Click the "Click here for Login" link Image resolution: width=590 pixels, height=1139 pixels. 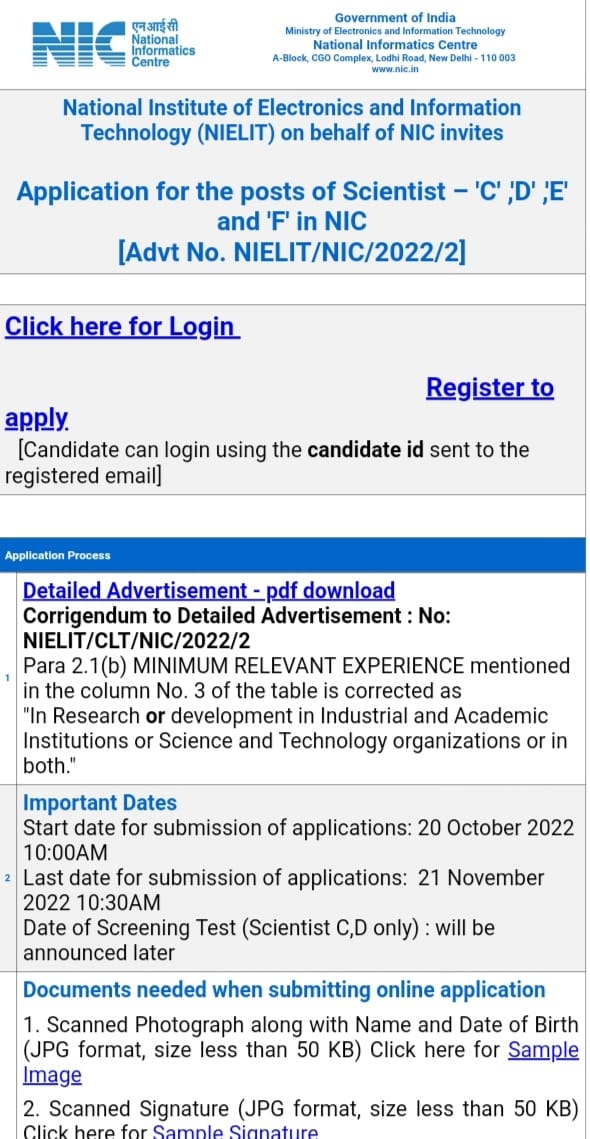(x=120, y=326)
